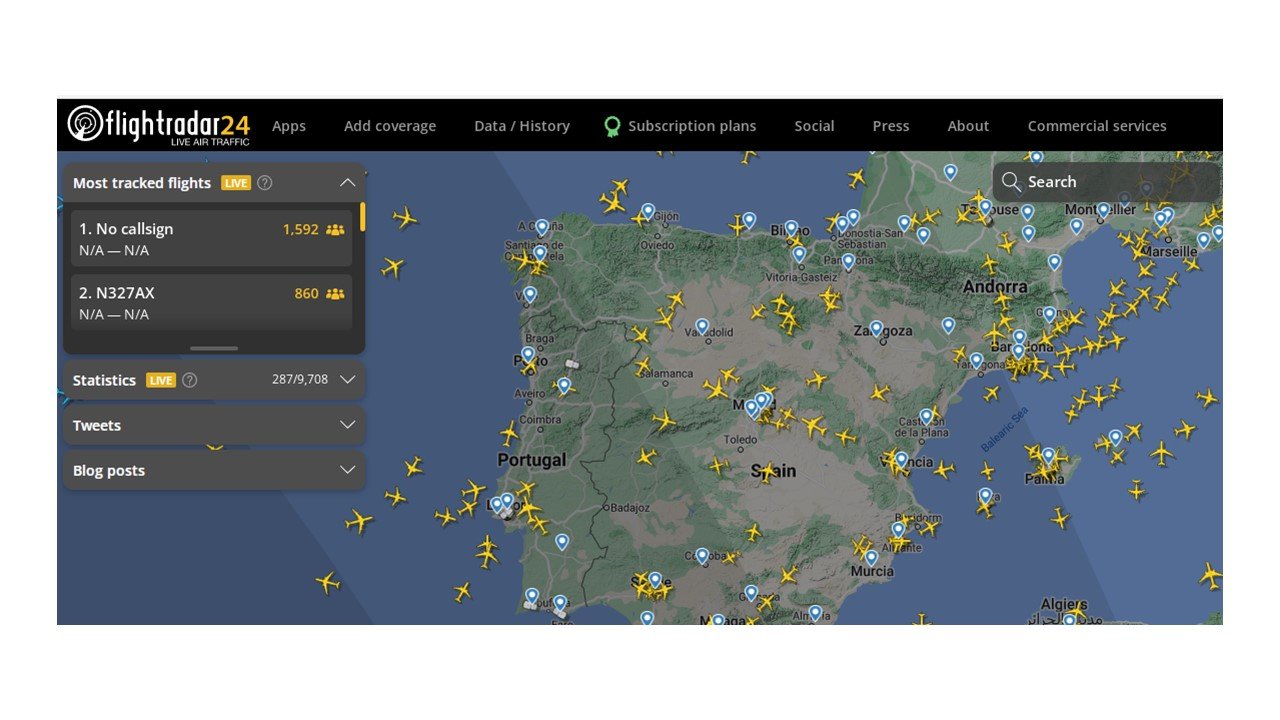The height and width of the screenshot is (720, 1280).
Task: Open Subscription plans
Action: (692, 126)
